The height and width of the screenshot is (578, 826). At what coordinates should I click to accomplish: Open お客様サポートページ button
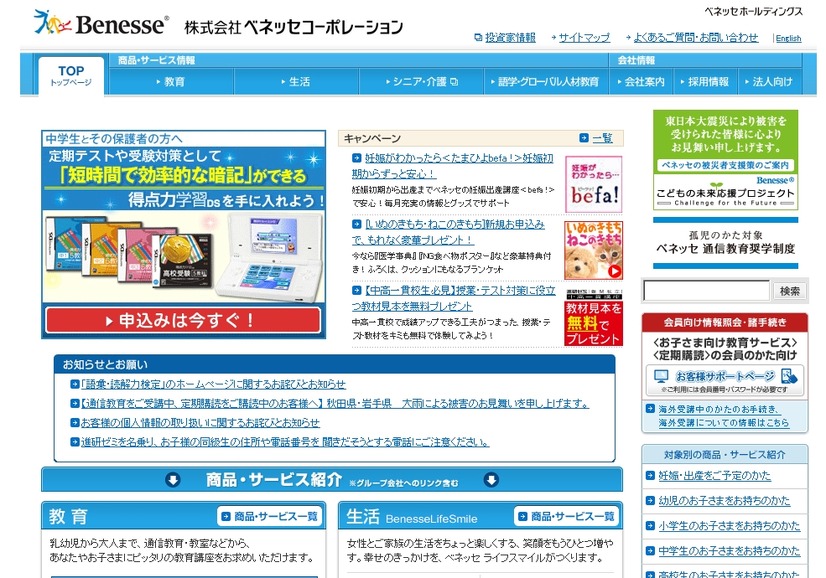pos(725,380)
